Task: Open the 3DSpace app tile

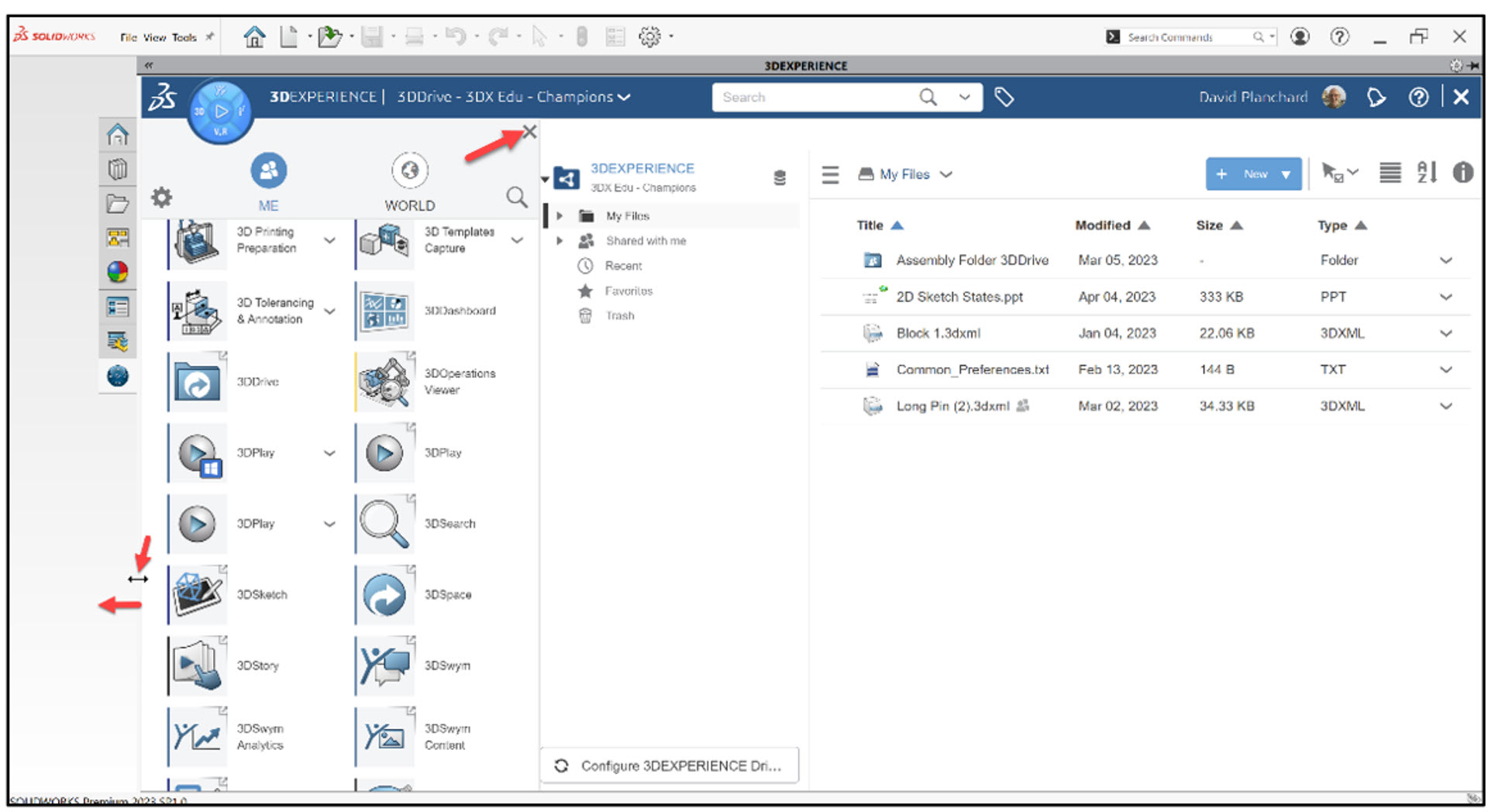Action: [x=385, y=594]
